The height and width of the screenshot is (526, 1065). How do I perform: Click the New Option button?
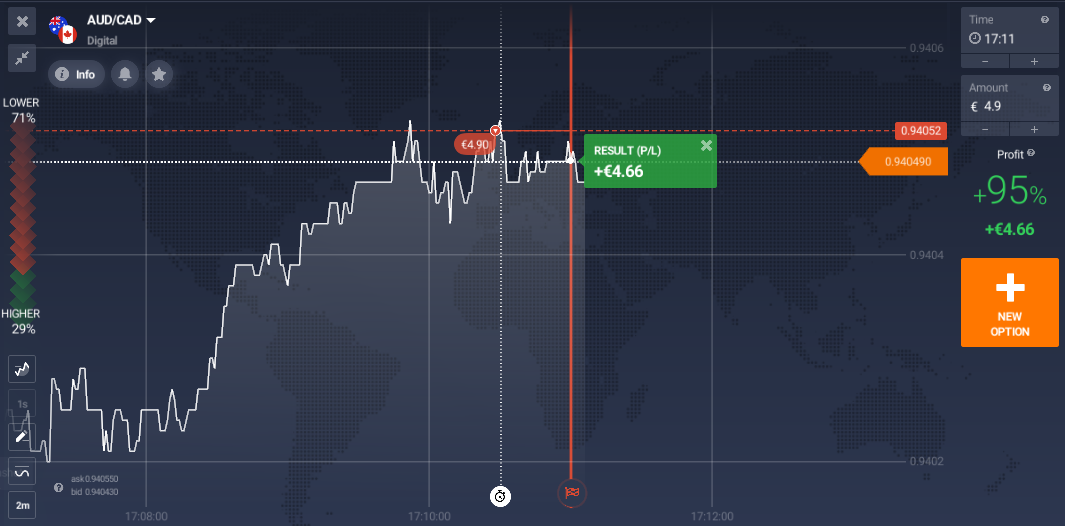click(x=1009, y=302)
